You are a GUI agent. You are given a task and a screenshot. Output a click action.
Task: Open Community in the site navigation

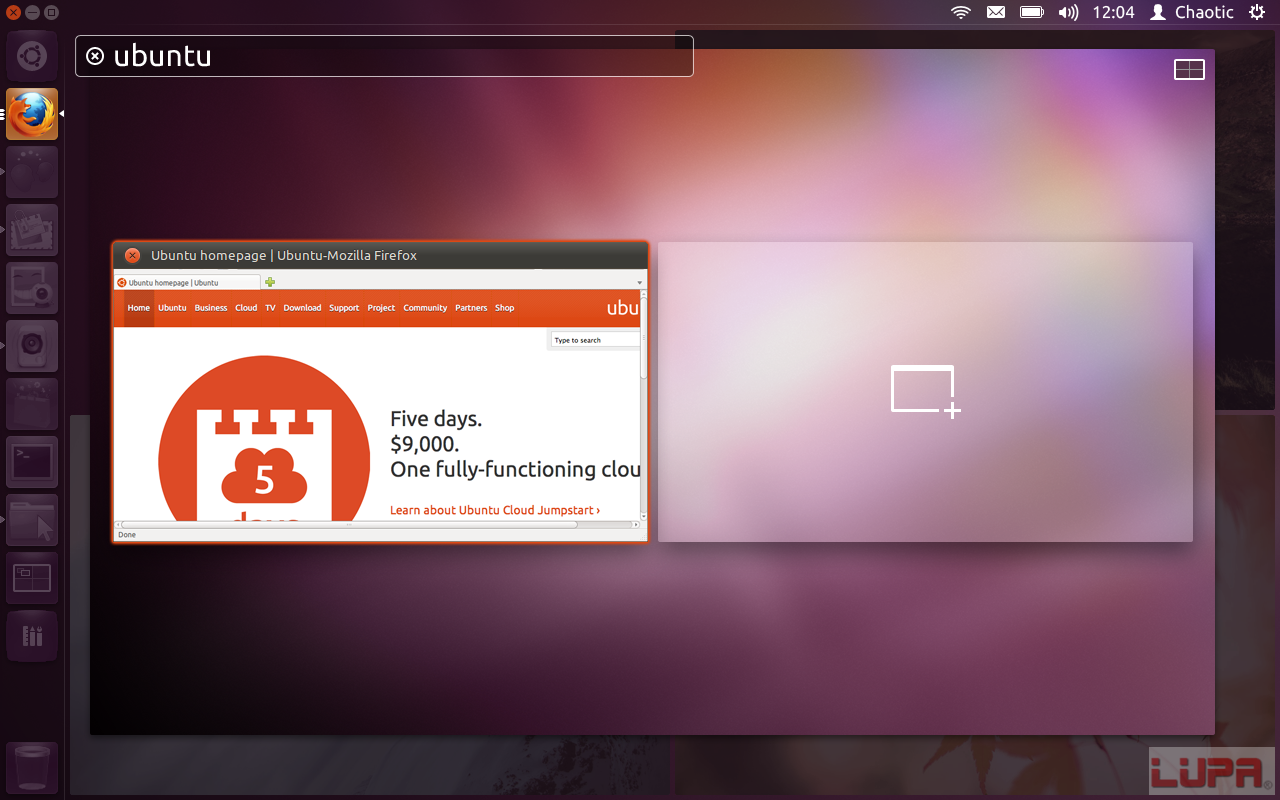point(425,308)
